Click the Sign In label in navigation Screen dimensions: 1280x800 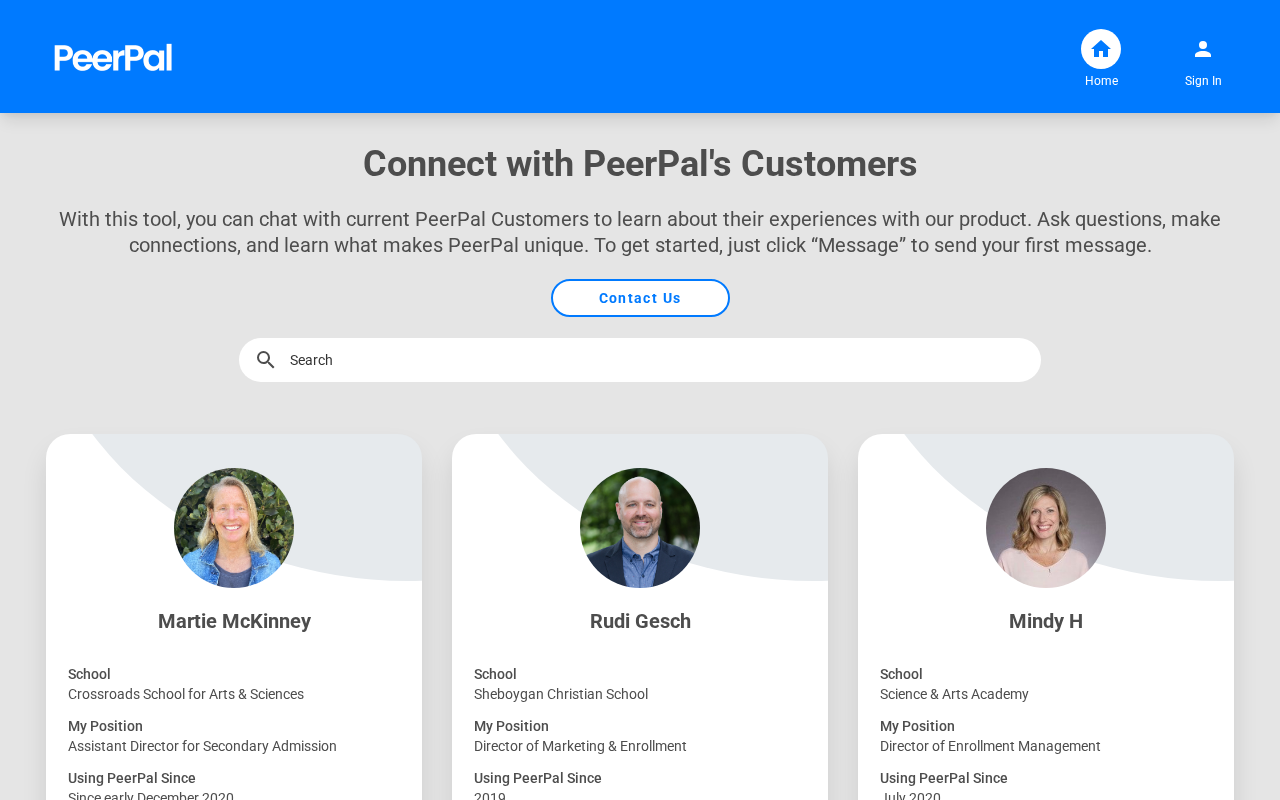pyautogui.click(x=1203, y=81)
